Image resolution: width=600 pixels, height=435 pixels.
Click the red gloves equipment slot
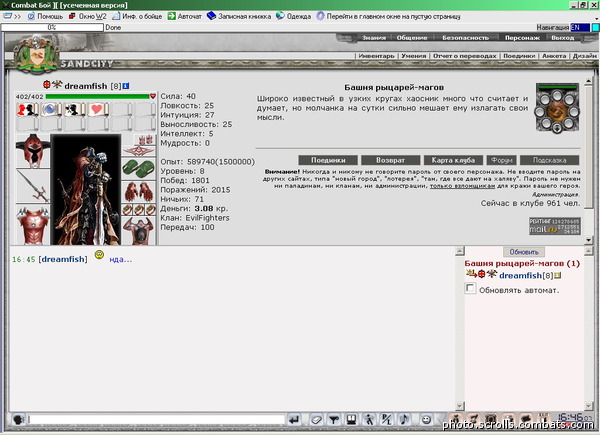pyautogui.click(x=139, y=192)
